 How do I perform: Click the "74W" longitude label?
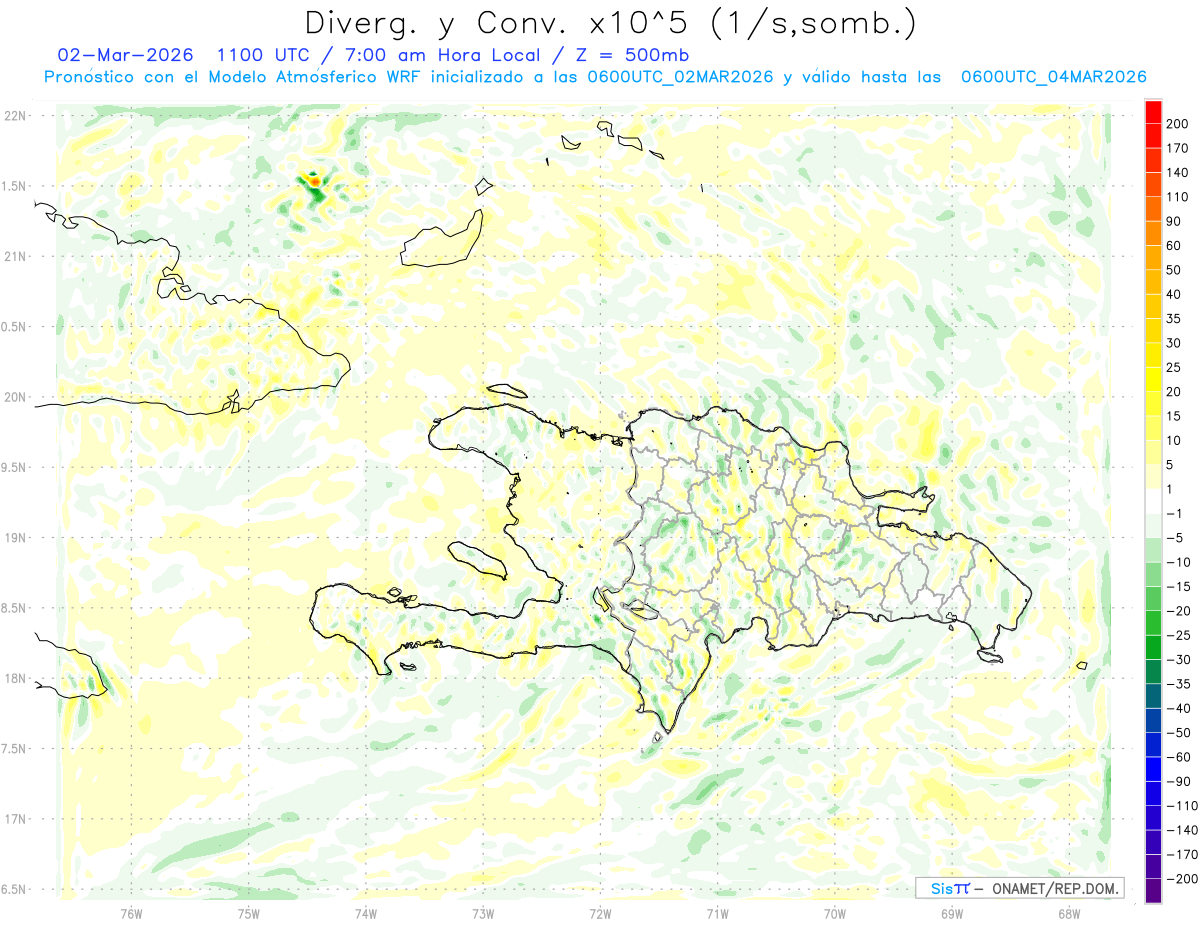pyautogui.click(x=366, y=913)
